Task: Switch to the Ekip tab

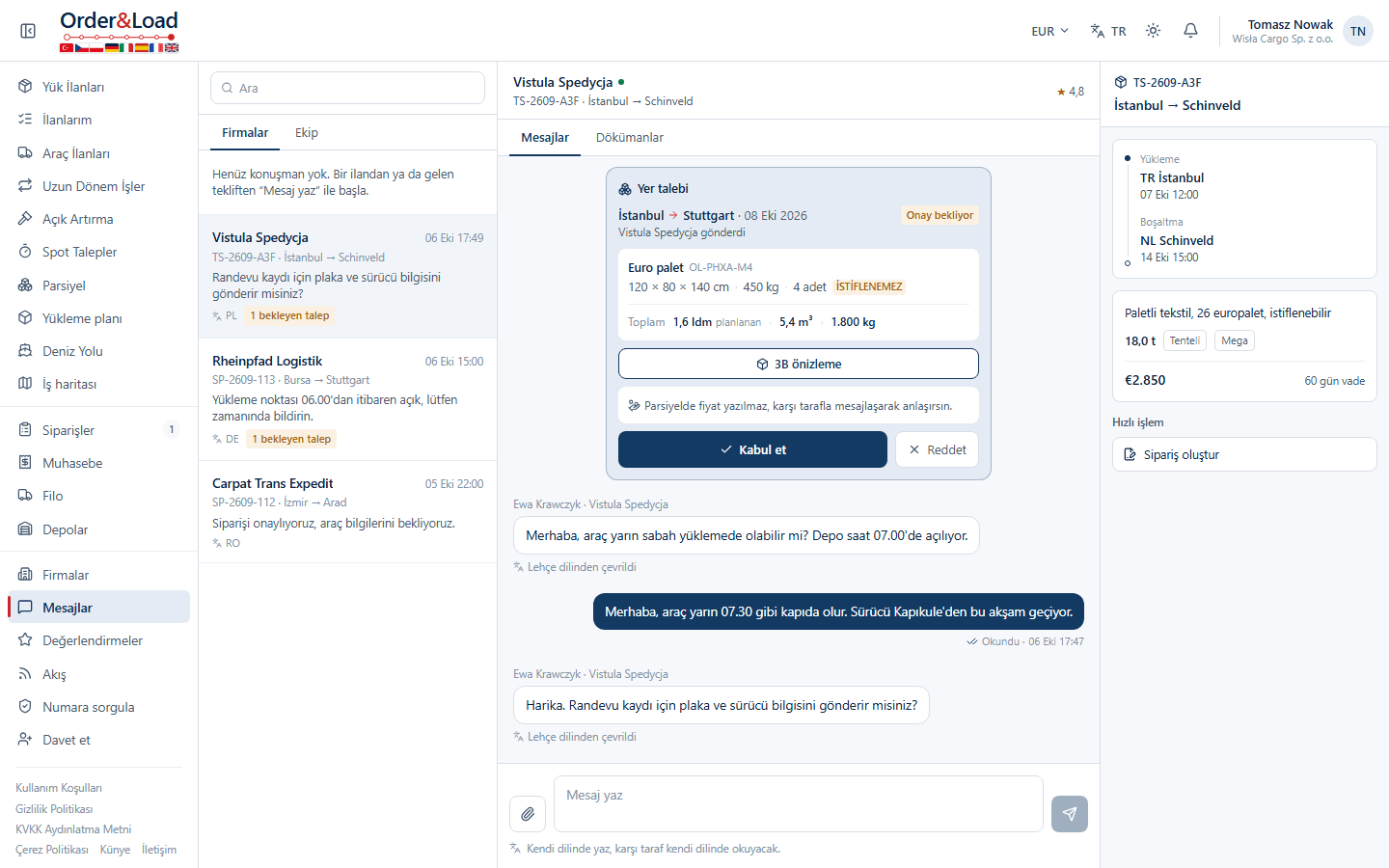Action: click(307, 133)
